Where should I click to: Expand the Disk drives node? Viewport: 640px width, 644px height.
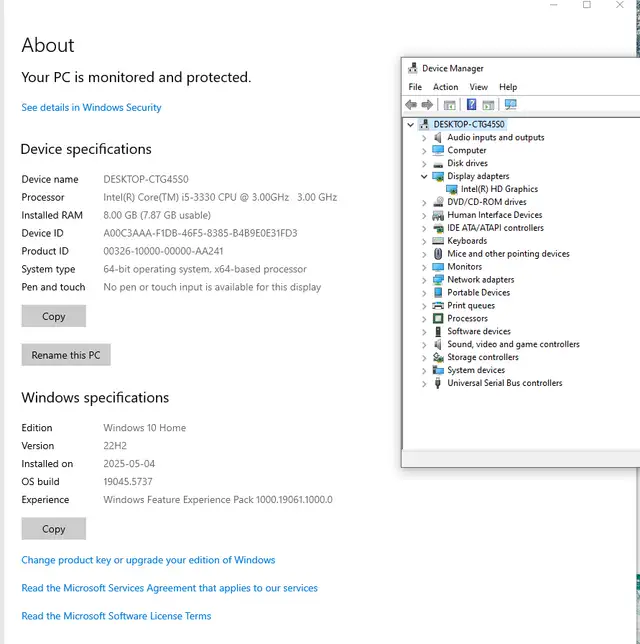tap(424, 164)
